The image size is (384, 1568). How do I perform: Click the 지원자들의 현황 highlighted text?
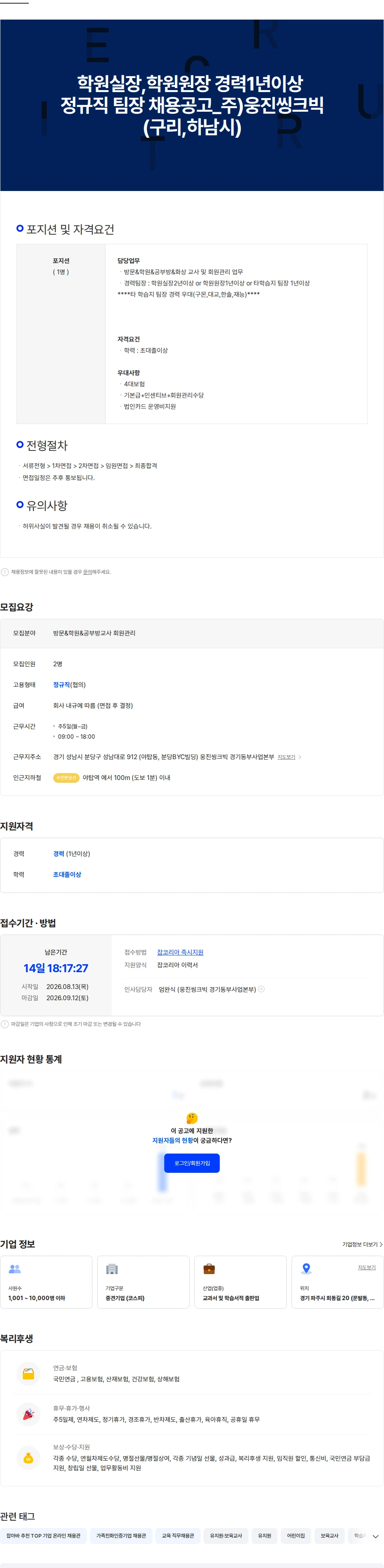(172, 1141)
